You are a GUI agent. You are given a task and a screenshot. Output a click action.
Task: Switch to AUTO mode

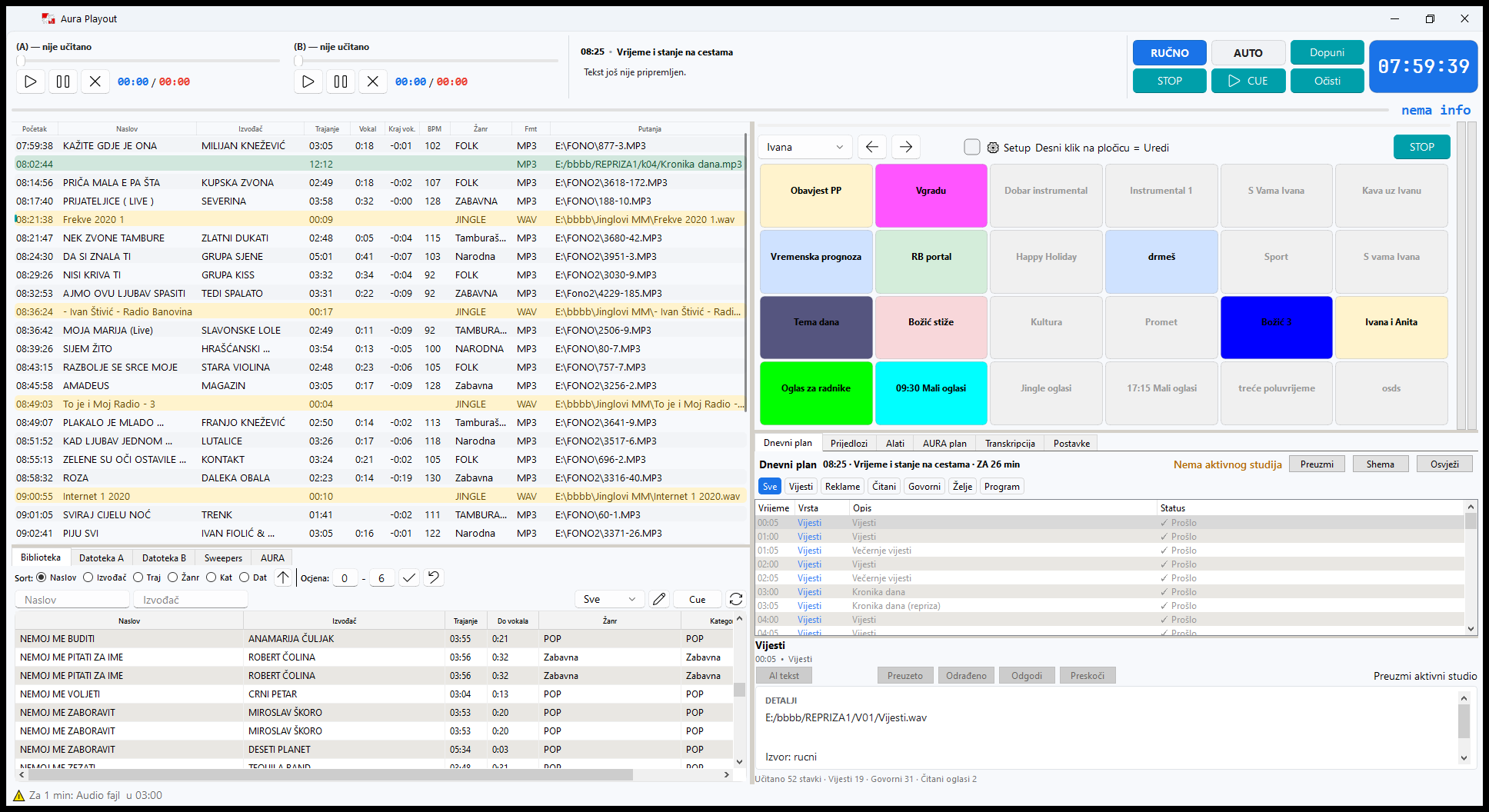(1248, 53)
